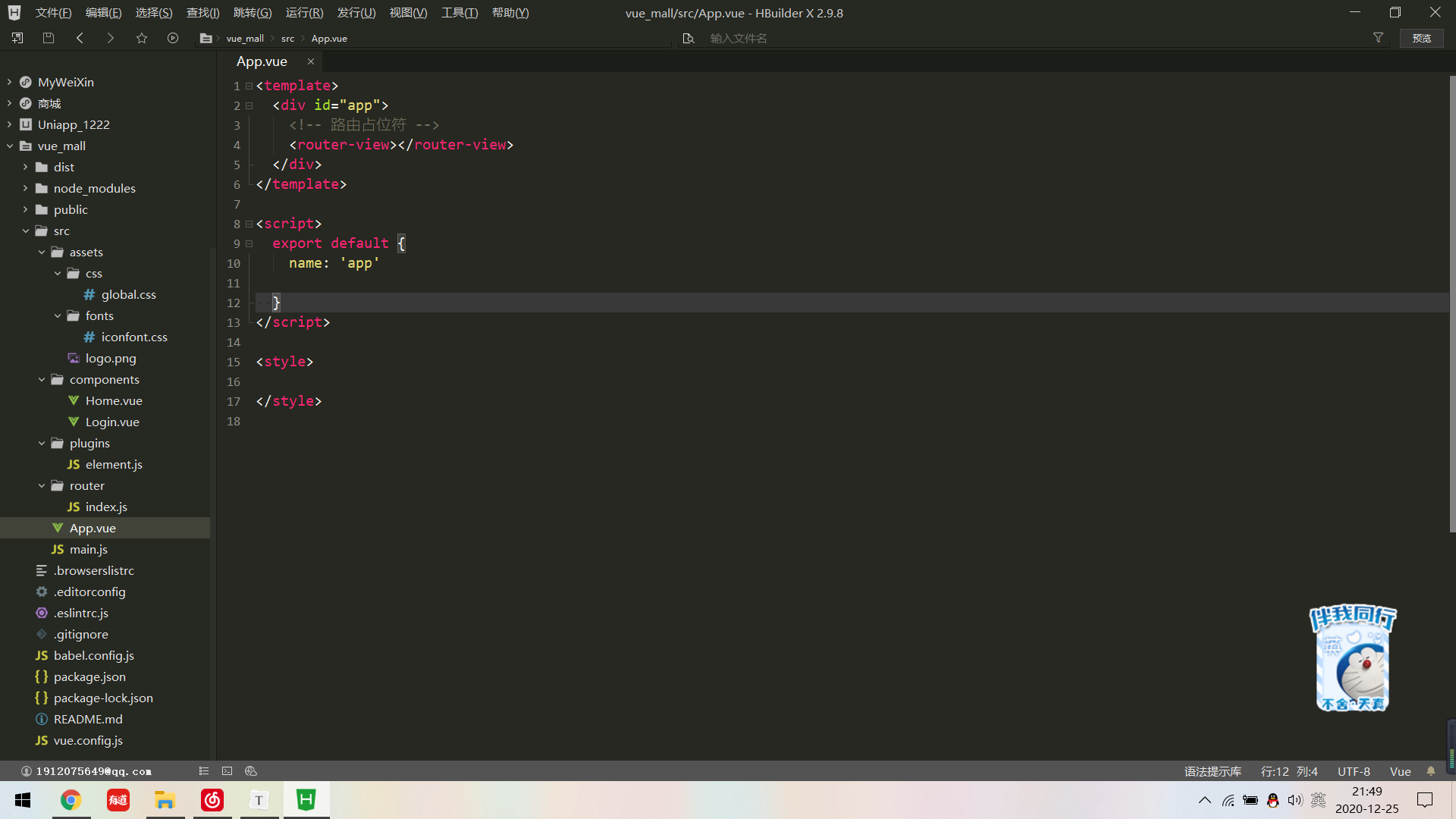Toggle fold marker on template line 1
This screenshot has height=819, width=1456.
click(249, 86)
